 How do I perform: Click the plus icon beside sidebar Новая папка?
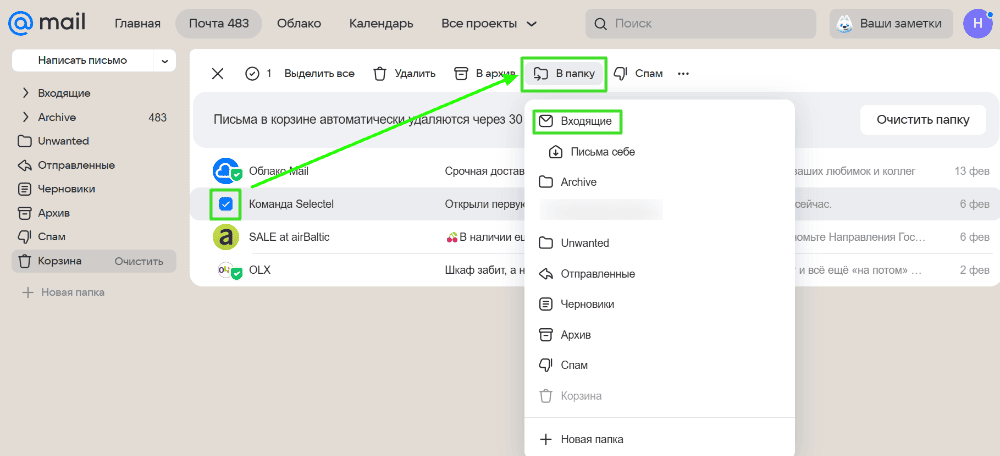pyautogui.click(x=27, y=292)
